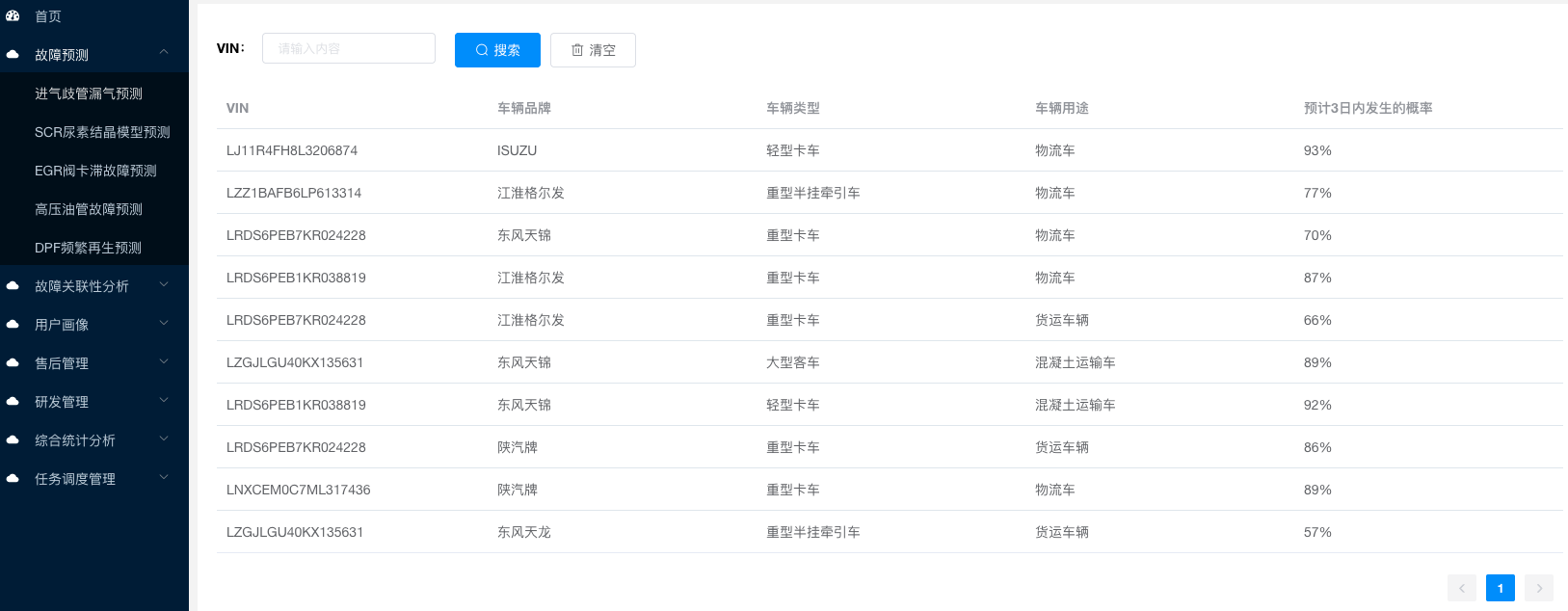Select VIN LZZ1BAFB6LP613314
The height and width of the screenshot is (611, 1568).
tap(294, 193)
